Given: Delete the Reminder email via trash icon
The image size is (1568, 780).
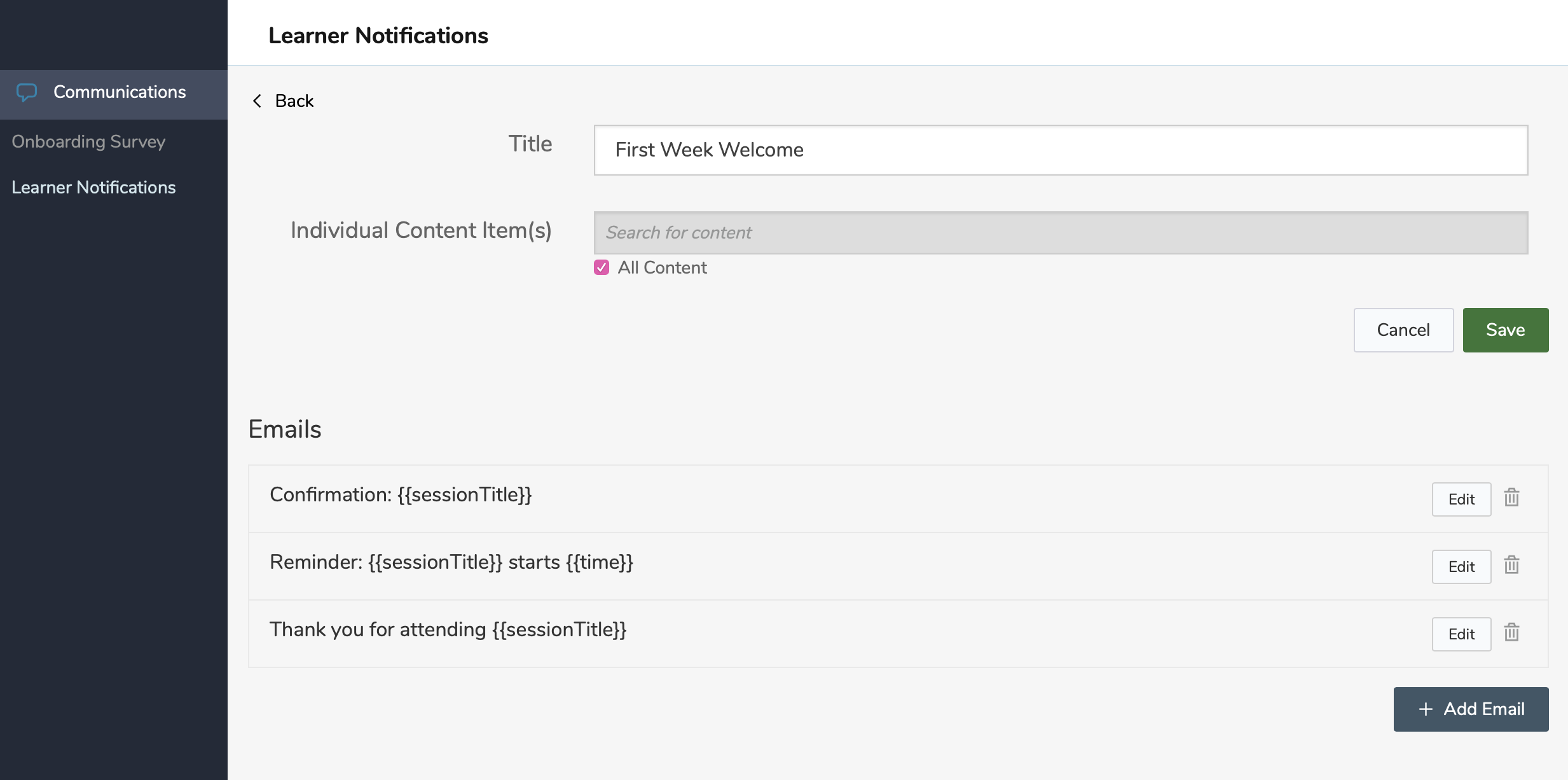Looking at the screenshot, I should click(x=1511, y=566).
